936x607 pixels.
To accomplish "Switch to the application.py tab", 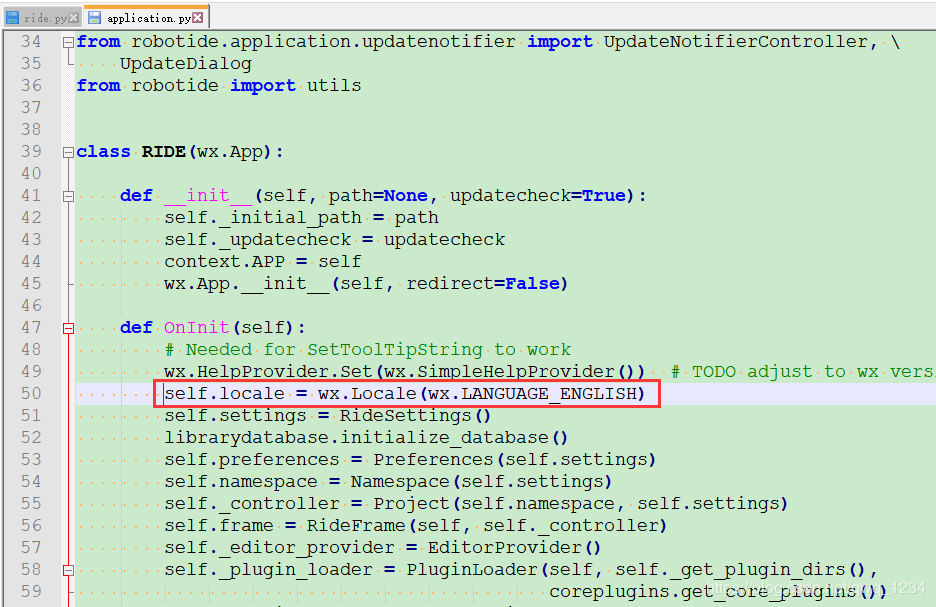I will [149, 18].
